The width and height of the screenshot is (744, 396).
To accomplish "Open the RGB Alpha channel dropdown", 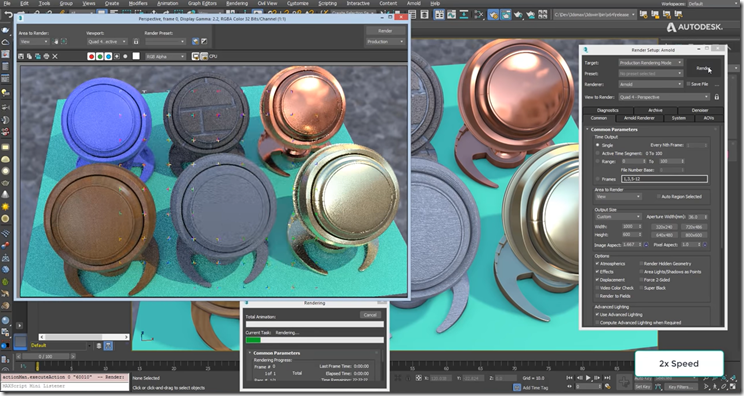I will coord(165,56).
